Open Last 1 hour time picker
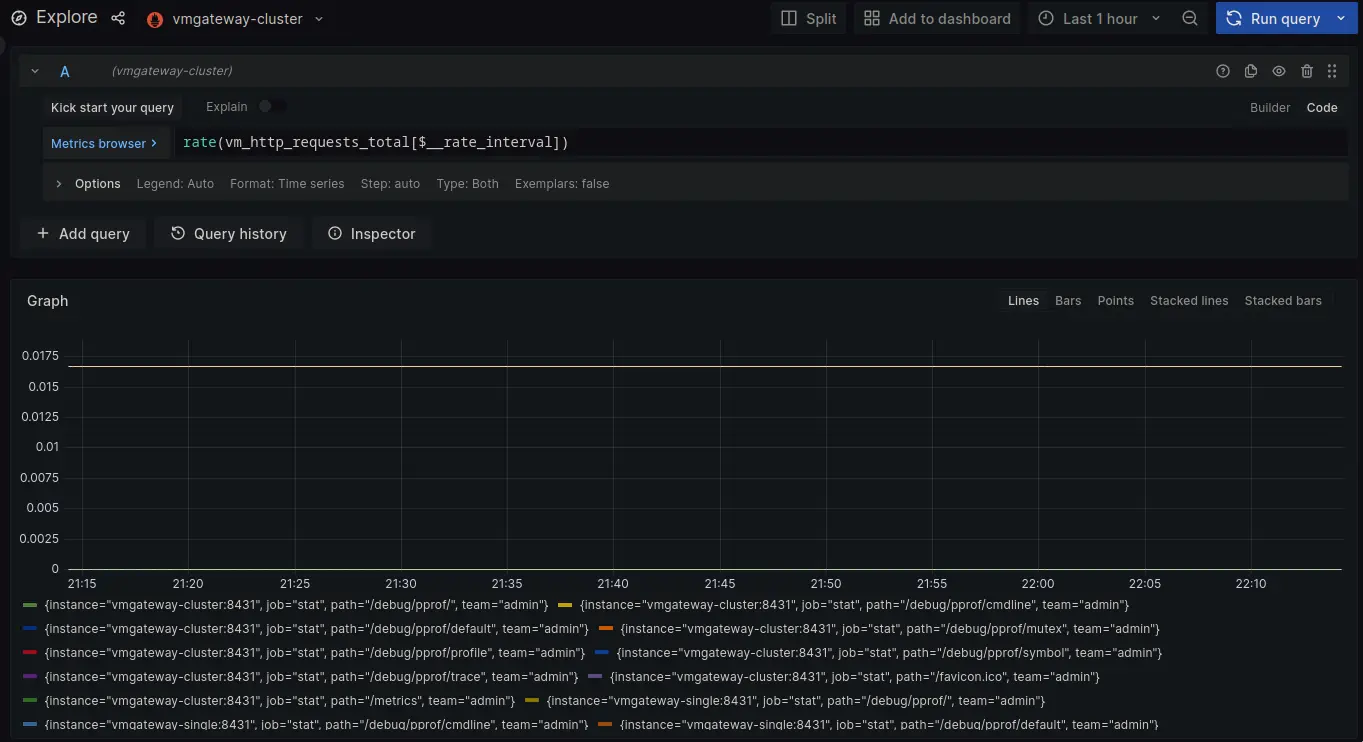Viewport: 1363px width, 742px height. [1099, 18]
